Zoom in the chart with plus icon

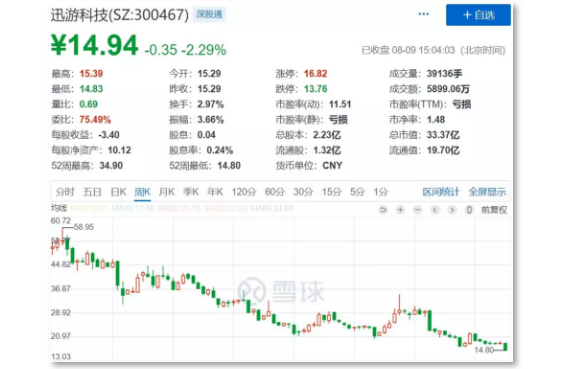[400, 209]
